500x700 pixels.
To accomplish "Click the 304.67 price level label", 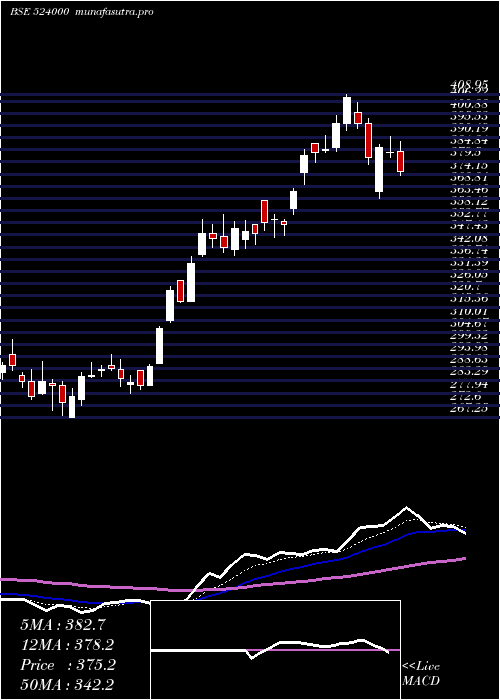I will point(469,323).
